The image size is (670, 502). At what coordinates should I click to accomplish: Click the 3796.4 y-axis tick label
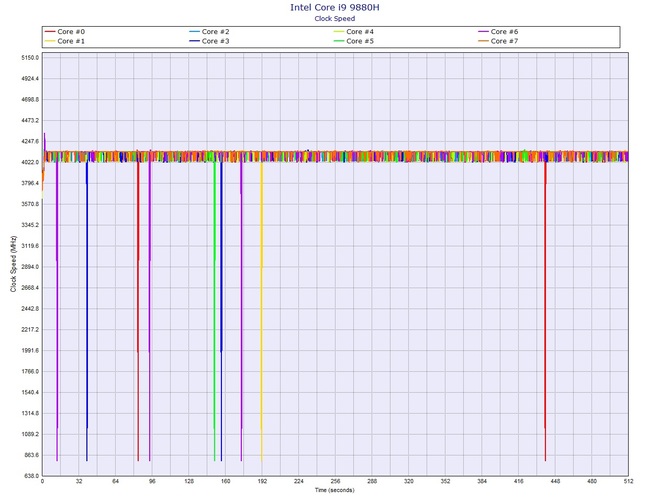tap(30, 183)
